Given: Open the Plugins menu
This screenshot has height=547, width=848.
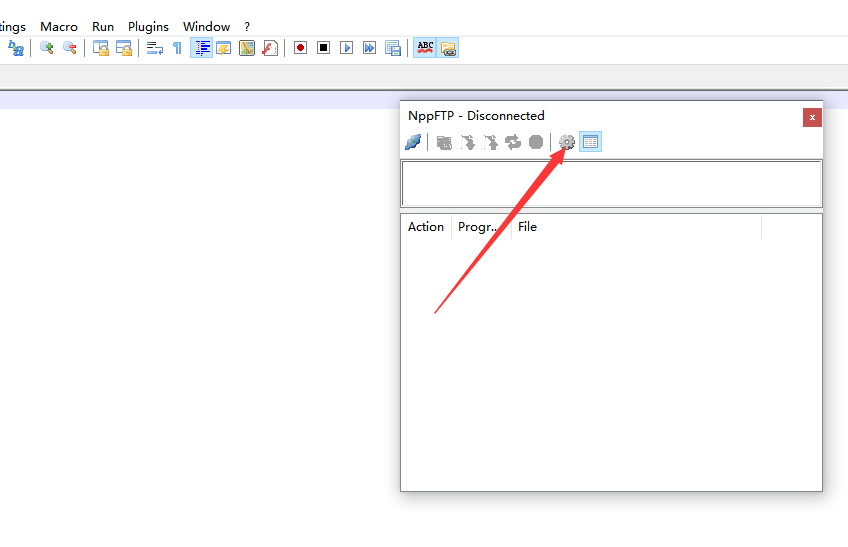Looking at the screenshot, I should click(x=148, y=27).
